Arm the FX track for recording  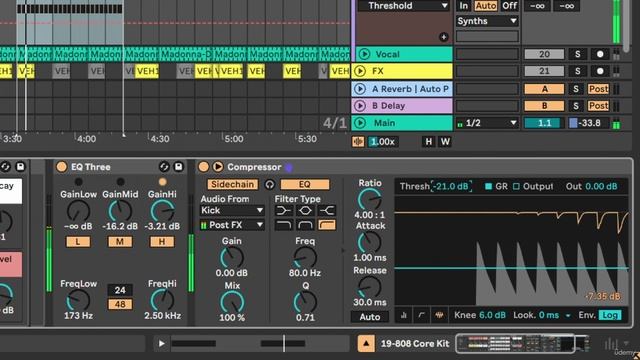pyautogui.click(x=600, y=71)
